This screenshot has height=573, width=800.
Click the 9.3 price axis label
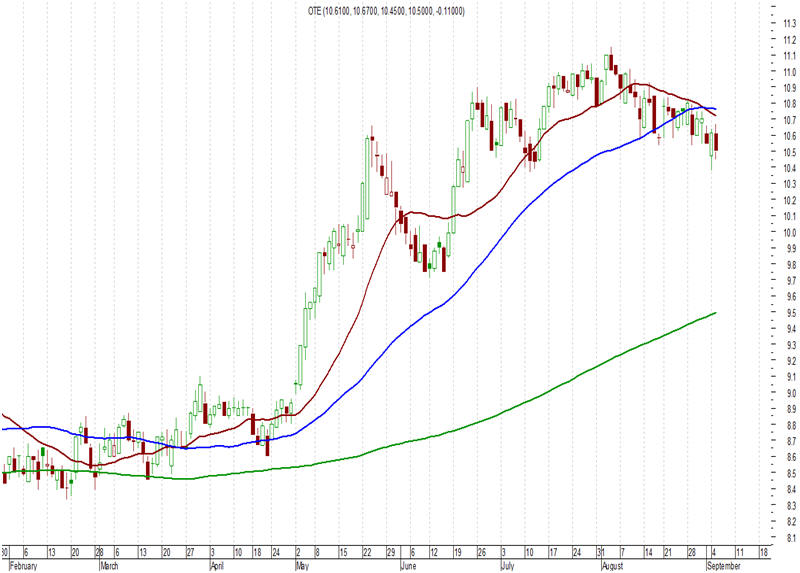tap(791, 344)
